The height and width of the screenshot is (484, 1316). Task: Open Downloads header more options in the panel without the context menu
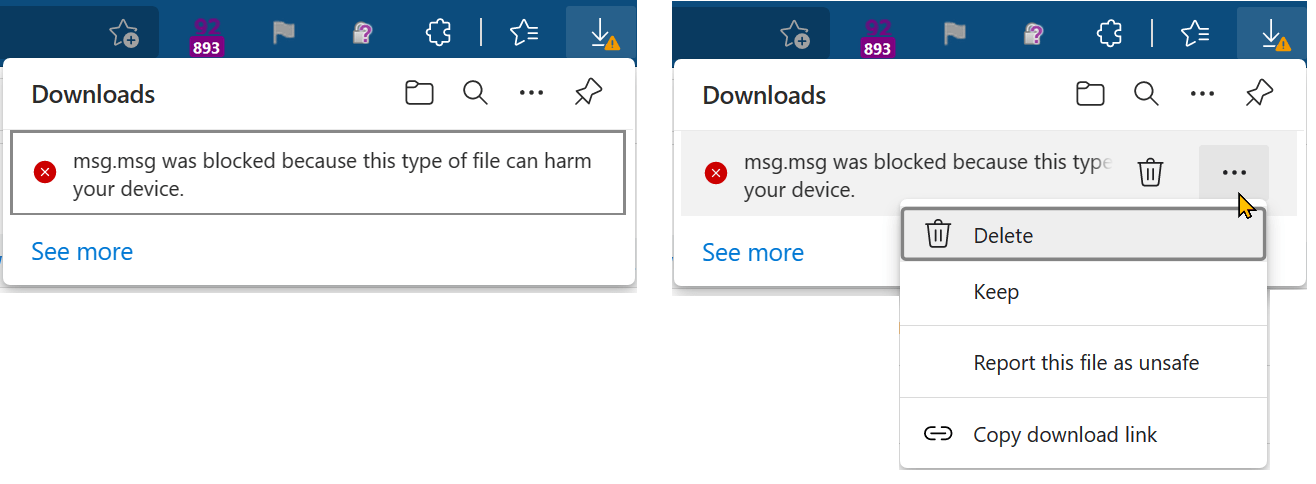coord(531,94)
